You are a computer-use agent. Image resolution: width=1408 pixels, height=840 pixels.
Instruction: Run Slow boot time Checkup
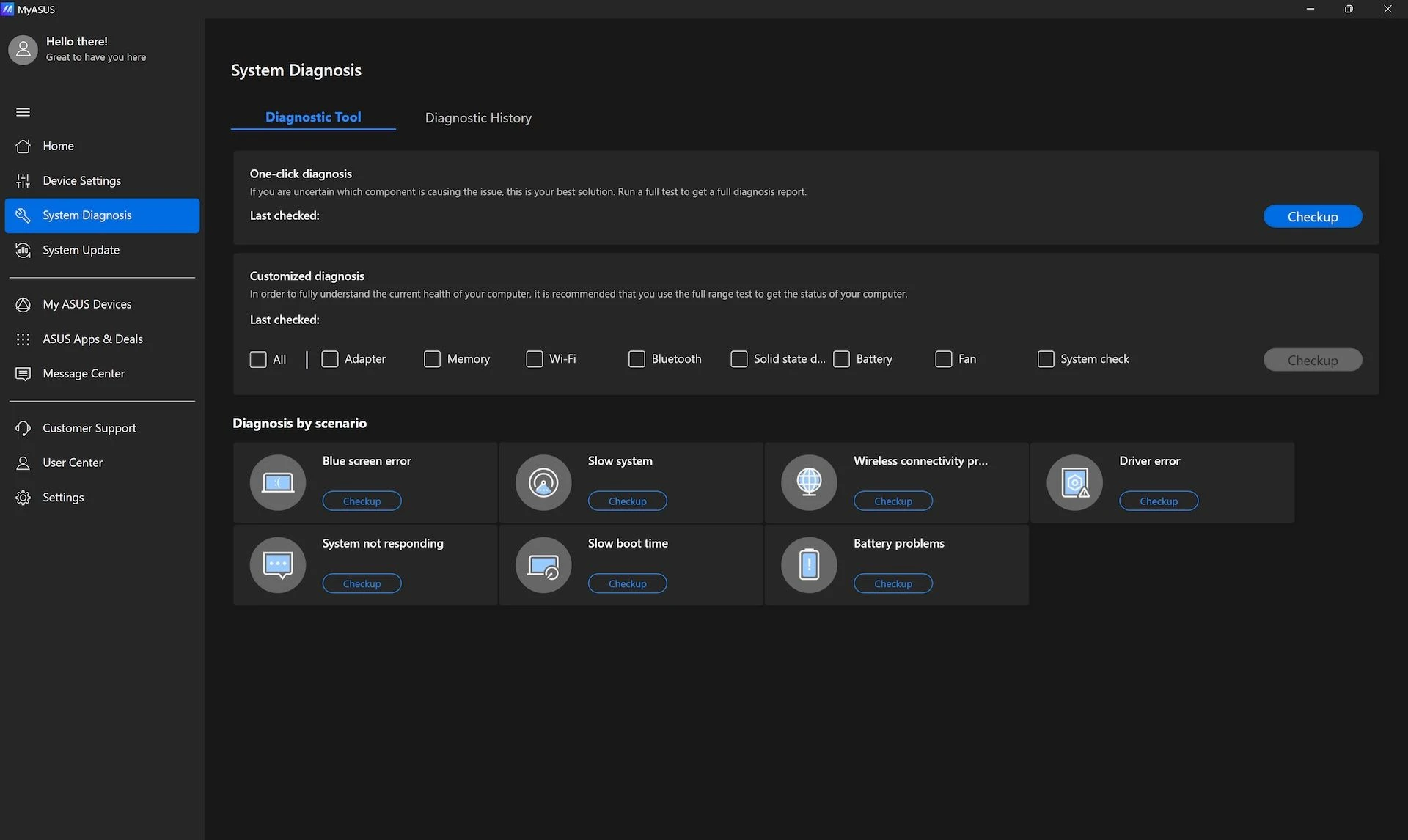click(x=627, y=583)
